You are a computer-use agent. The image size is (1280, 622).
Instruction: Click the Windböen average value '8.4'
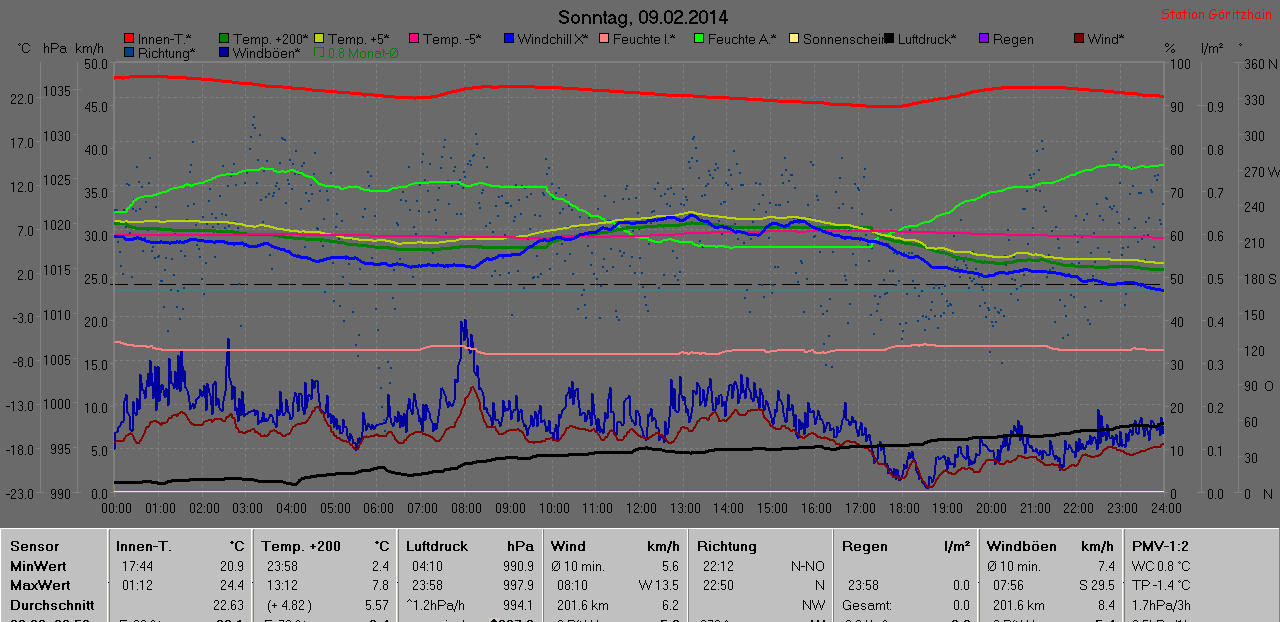pyautogui.click(x=1105, y=605)
